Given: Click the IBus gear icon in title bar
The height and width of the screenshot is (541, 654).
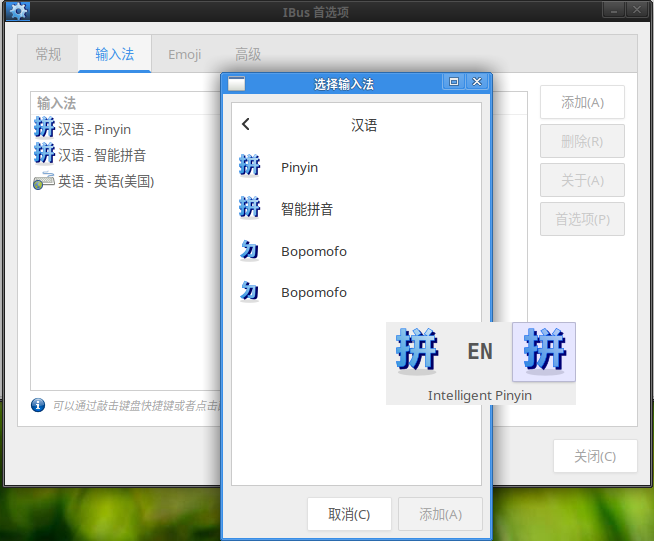Looking at the screenshot, I should [18, 11].
